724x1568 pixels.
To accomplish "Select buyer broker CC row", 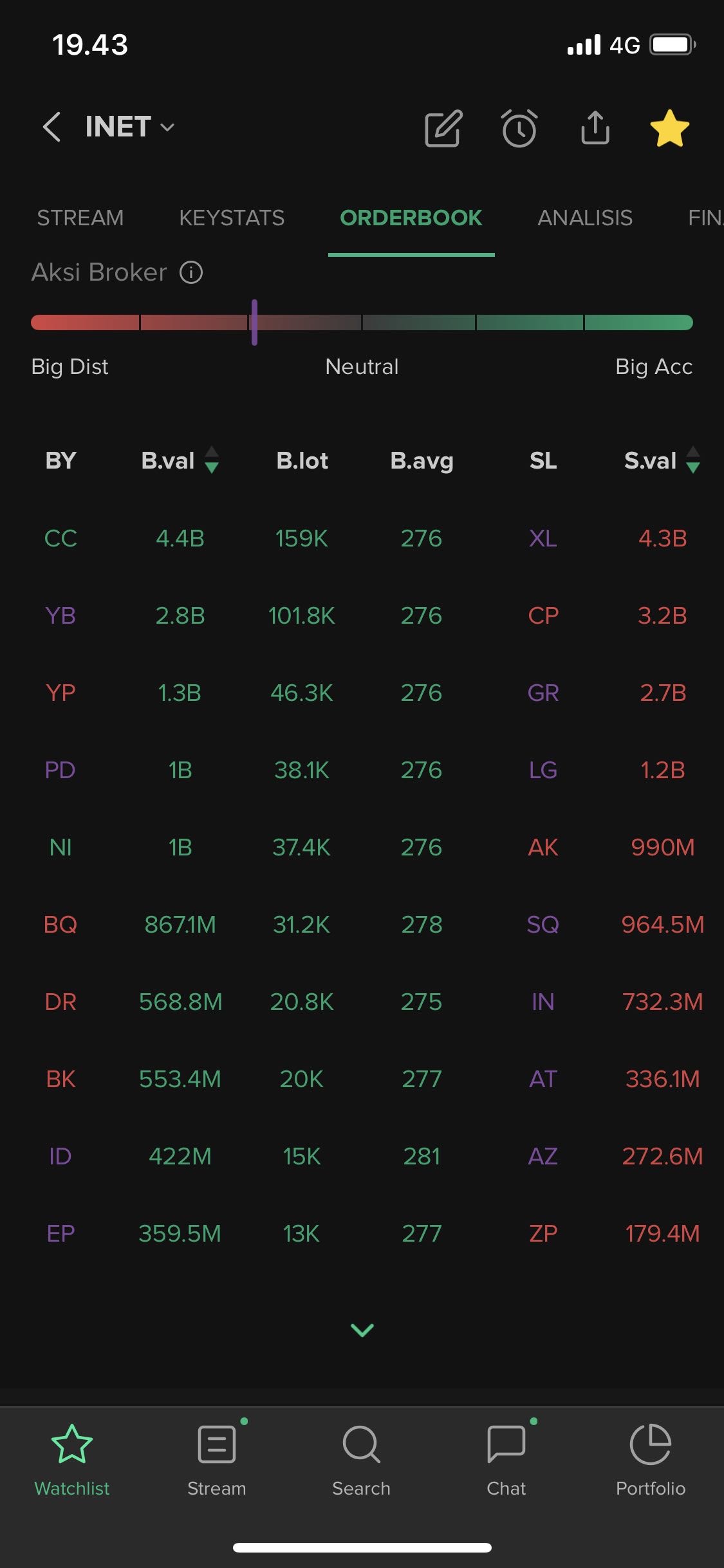I will pos(60,539).
